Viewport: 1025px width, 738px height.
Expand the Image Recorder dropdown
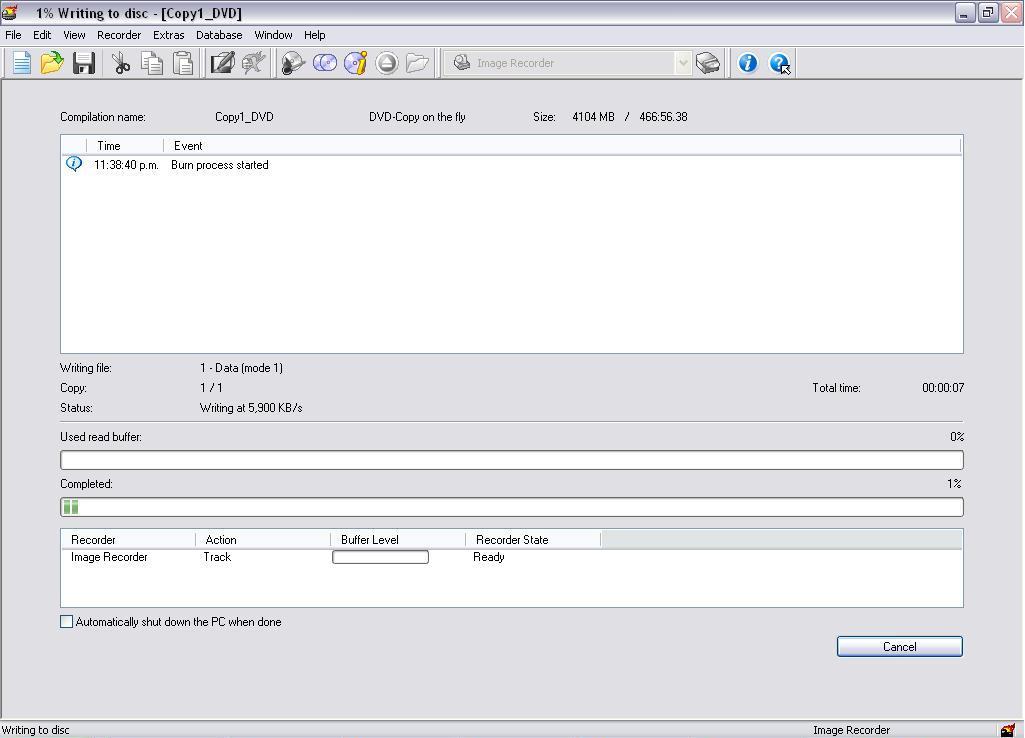[x=683, y=63]
